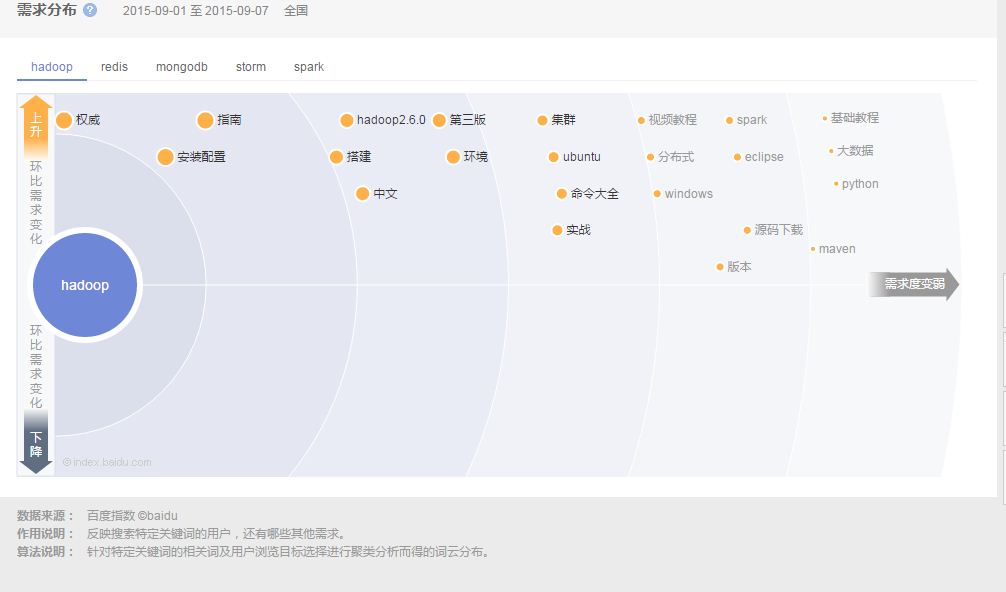This screenshot has height=592, width=1006.
Task: Click the small dot beside 视频教程
Action: click(641, 121)
